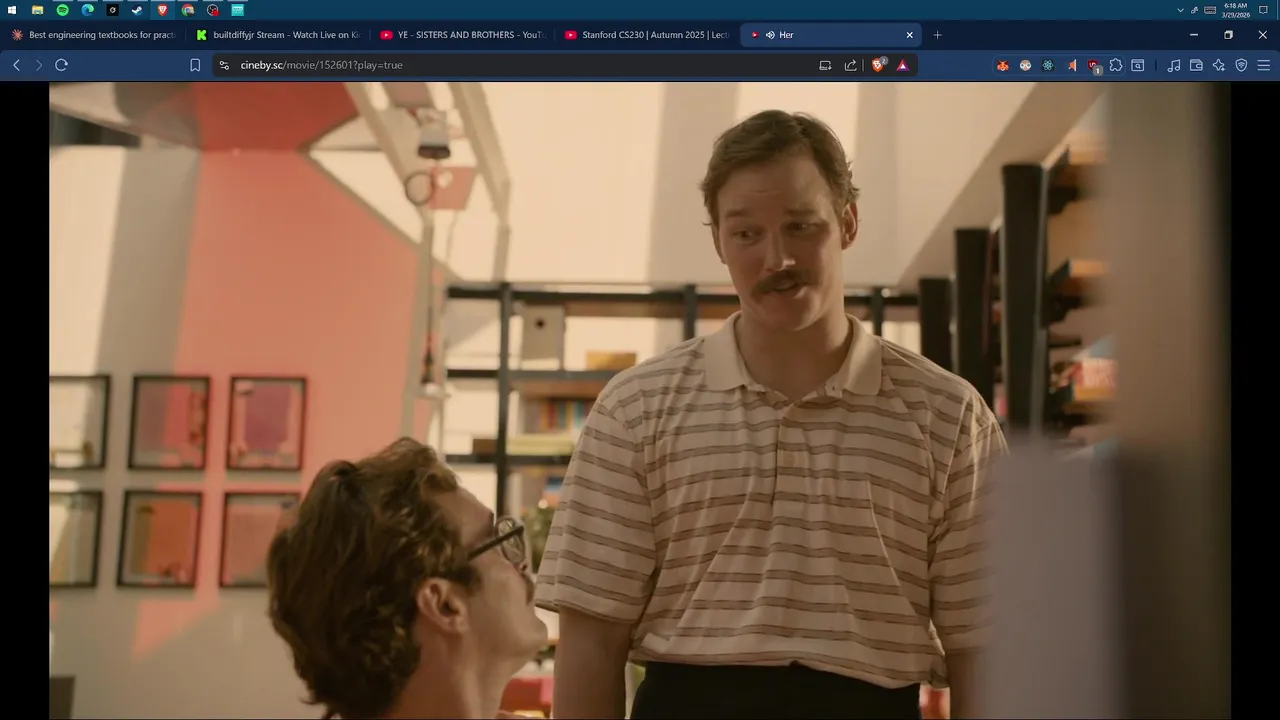Open Leo AI assistant sparkle icon
1280x720 pixels.
tap(1219, 65)
